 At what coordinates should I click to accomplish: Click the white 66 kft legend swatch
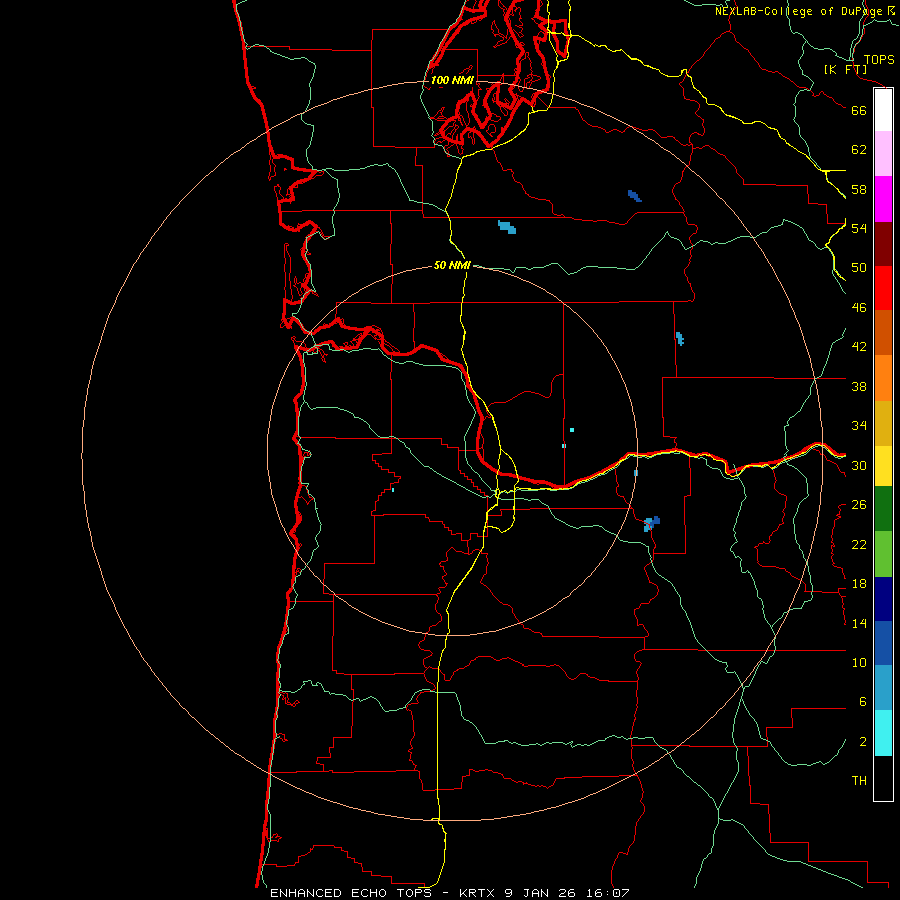(x=883, y=110)
